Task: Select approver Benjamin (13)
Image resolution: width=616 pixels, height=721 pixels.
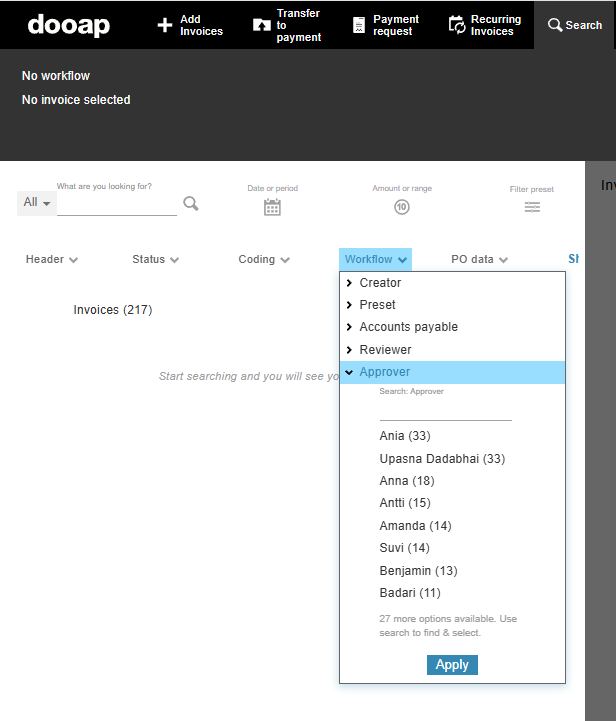Action: click(418, 571)
